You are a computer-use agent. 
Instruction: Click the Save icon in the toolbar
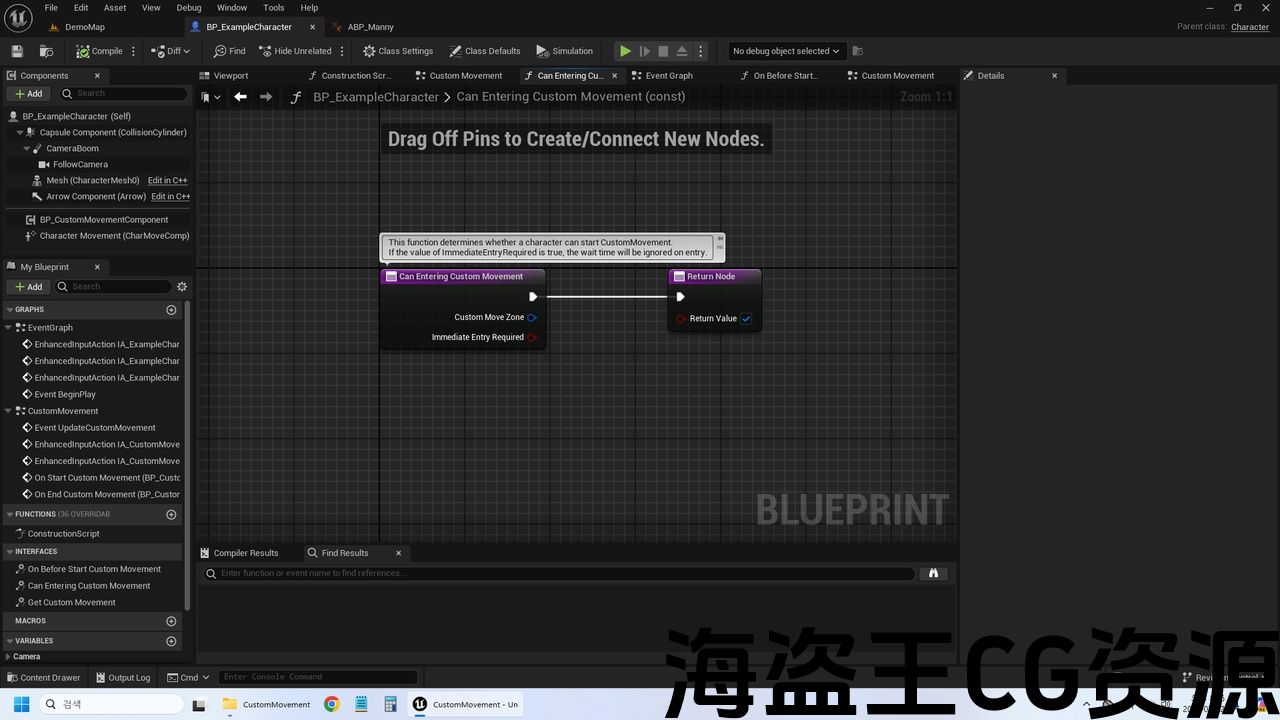17,51
